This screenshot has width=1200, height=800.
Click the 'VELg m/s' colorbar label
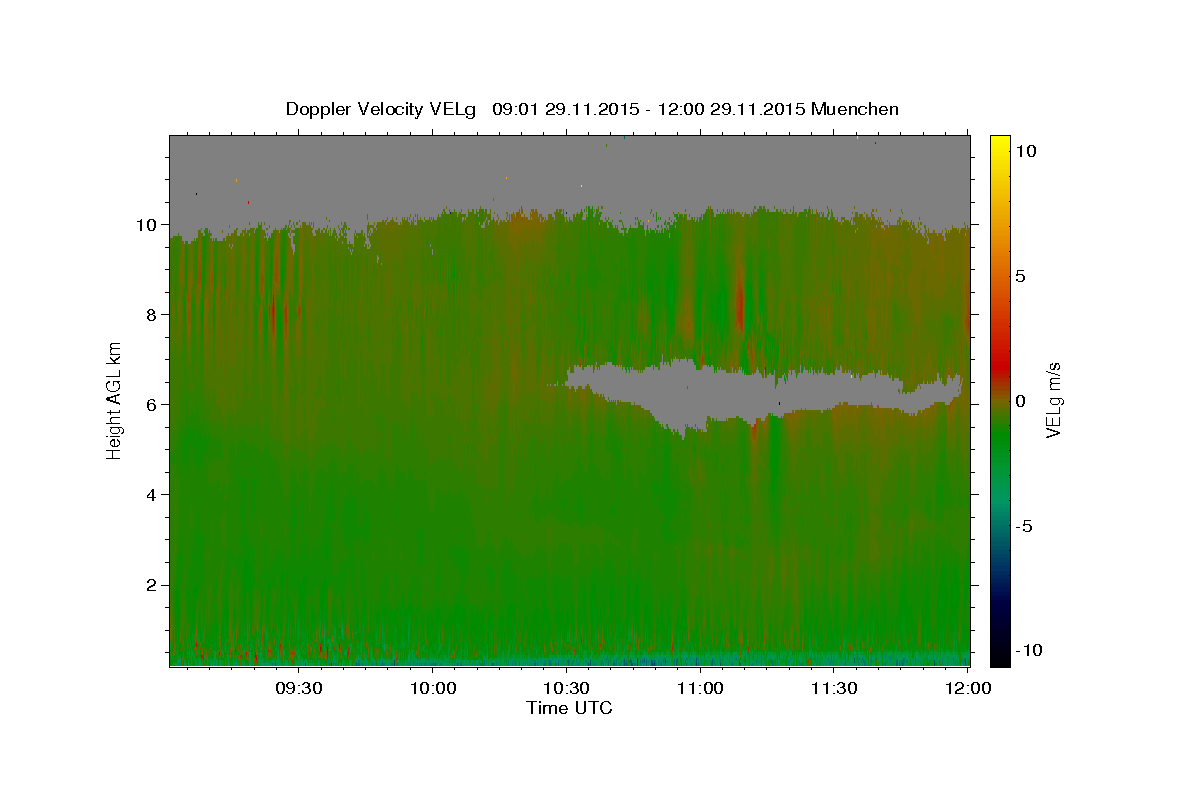pos(1053,398)
